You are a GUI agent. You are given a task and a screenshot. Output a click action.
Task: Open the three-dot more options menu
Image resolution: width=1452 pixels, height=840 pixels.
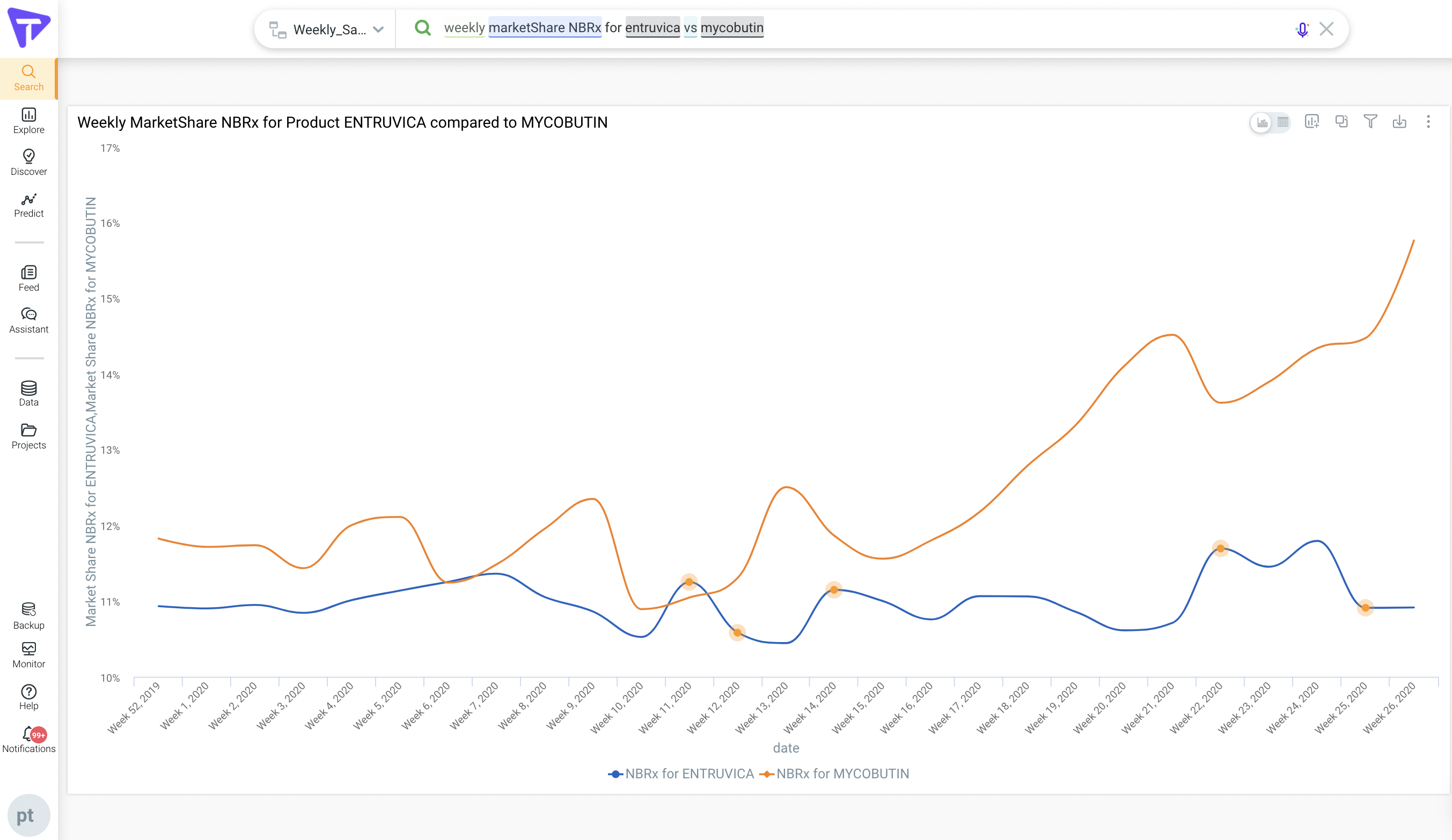pyautogui.click(x=1428, y=122)
